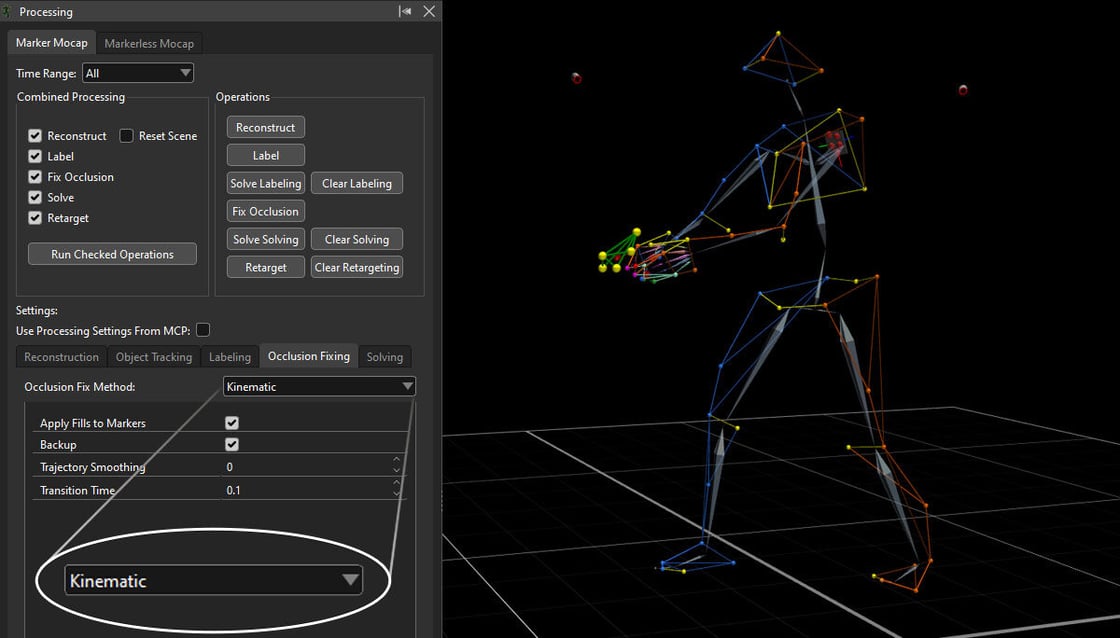Click the Solve Solving button
The height and width of the screenshot is (638, 1120).
coord(266,239)
